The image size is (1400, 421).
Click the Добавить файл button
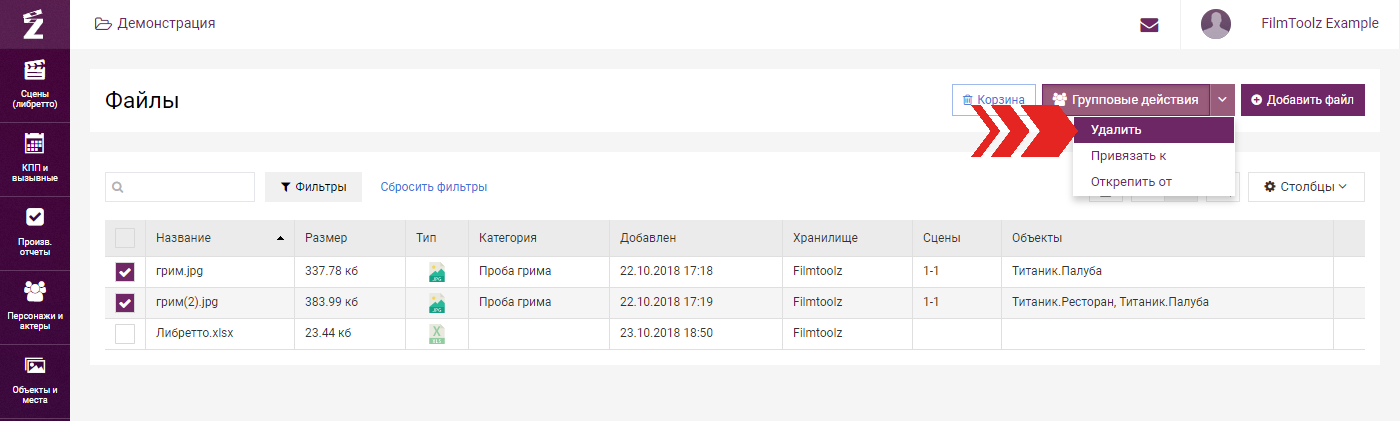(1303, 100)
